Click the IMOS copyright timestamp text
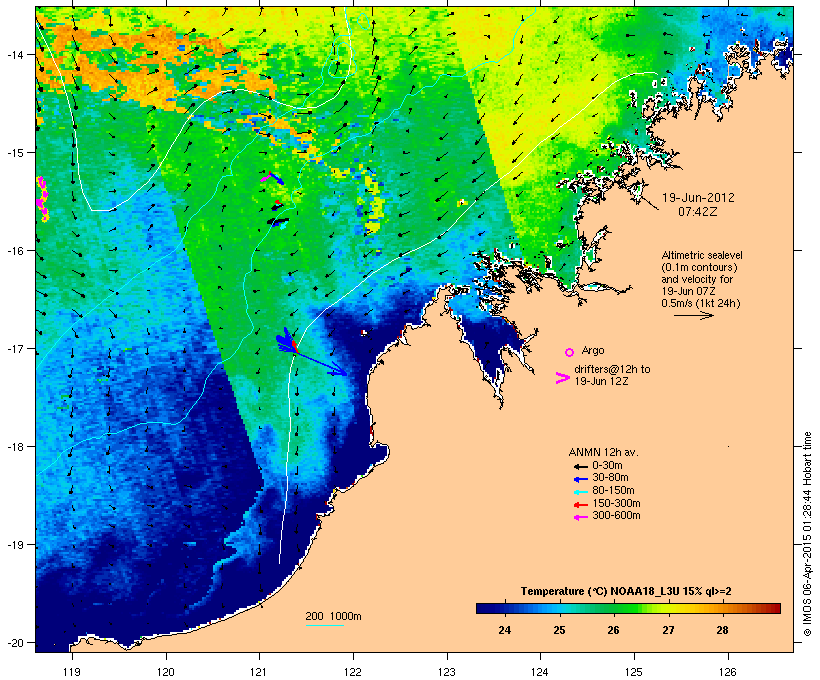 click(x=807, y=534)
